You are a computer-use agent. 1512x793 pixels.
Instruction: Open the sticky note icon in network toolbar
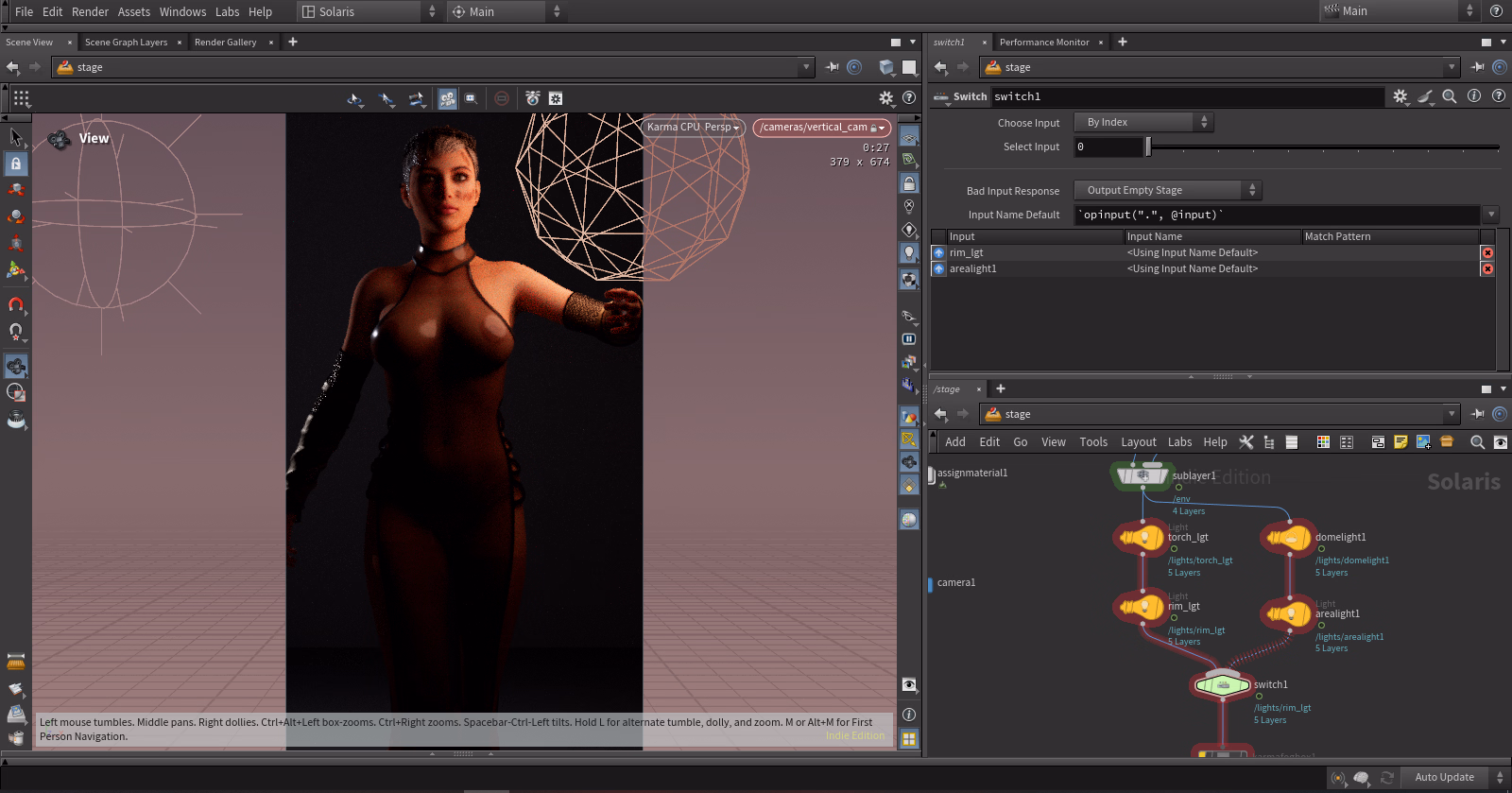[x=1400, y=442]
